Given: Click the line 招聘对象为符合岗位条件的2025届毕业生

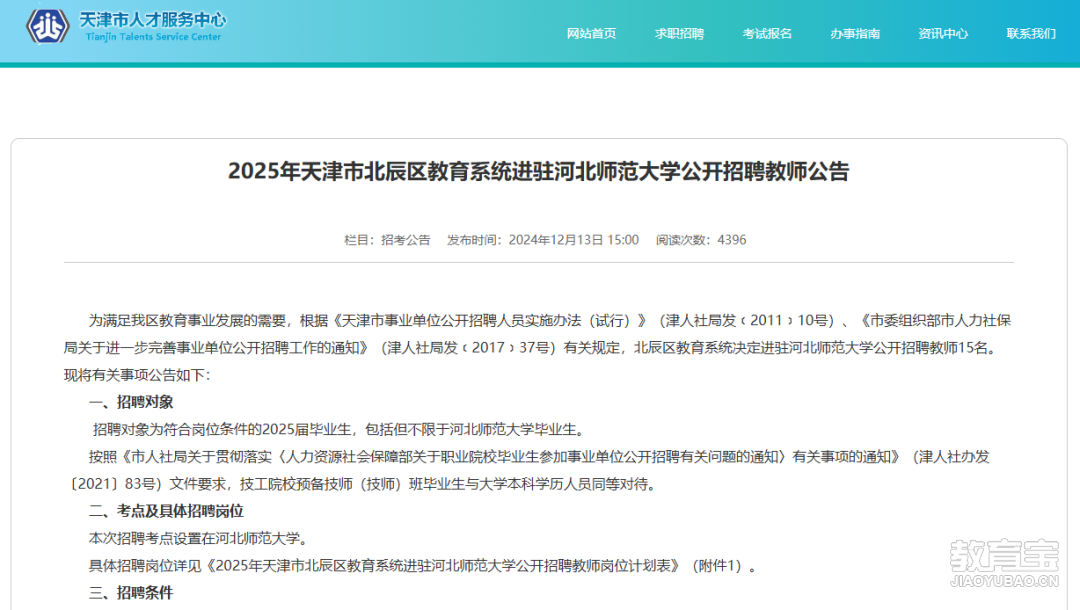Looking at the screenshot, I should coord(339,430).
